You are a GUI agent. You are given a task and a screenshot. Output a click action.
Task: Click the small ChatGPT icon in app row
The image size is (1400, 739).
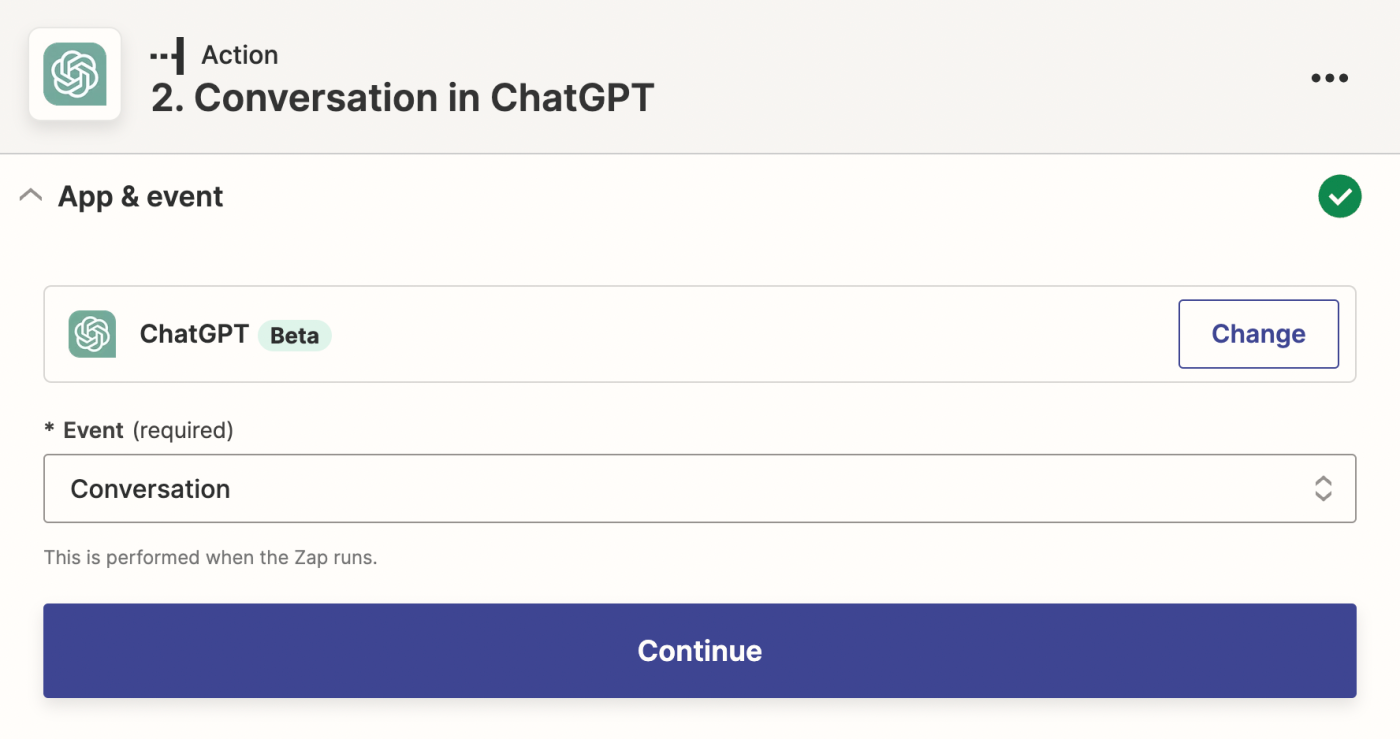[x=92, y=334]
